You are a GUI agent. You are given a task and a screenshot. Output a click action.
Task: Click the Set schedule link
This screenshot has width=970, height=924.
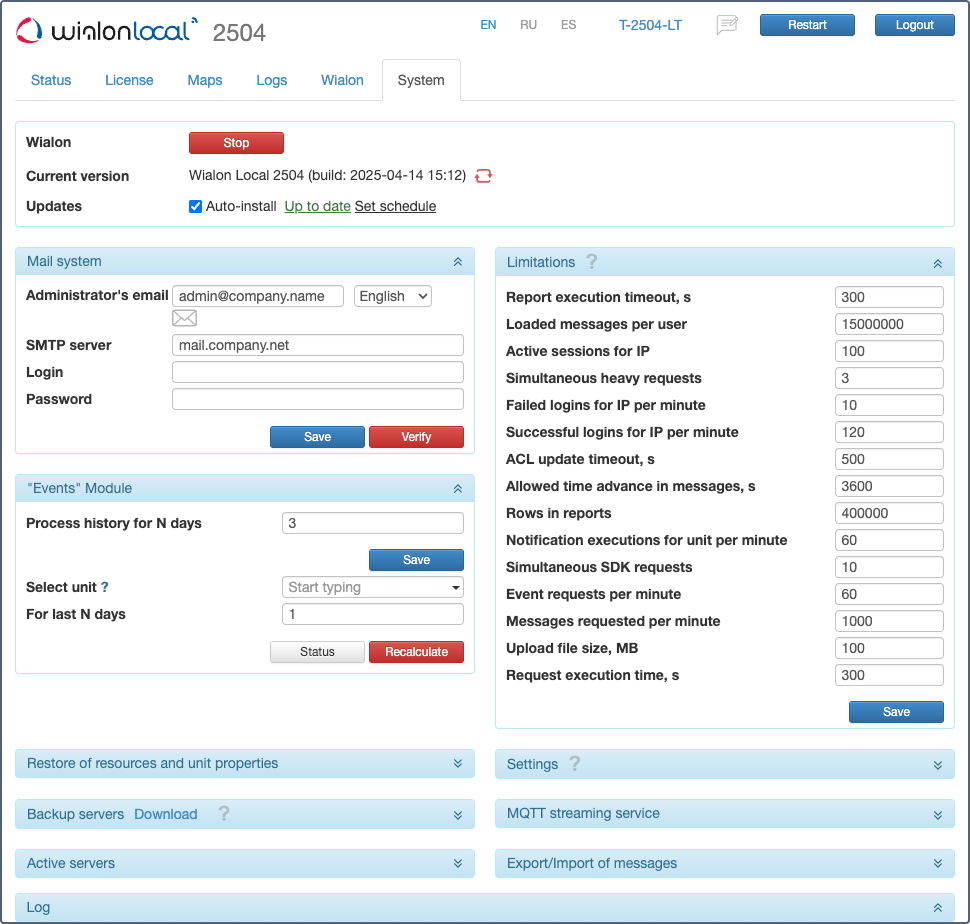tap(395, 207)
